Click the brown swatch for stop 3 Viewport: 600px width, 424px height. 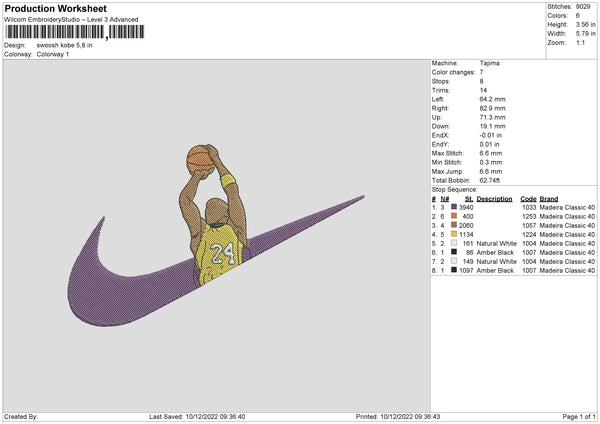454,225
